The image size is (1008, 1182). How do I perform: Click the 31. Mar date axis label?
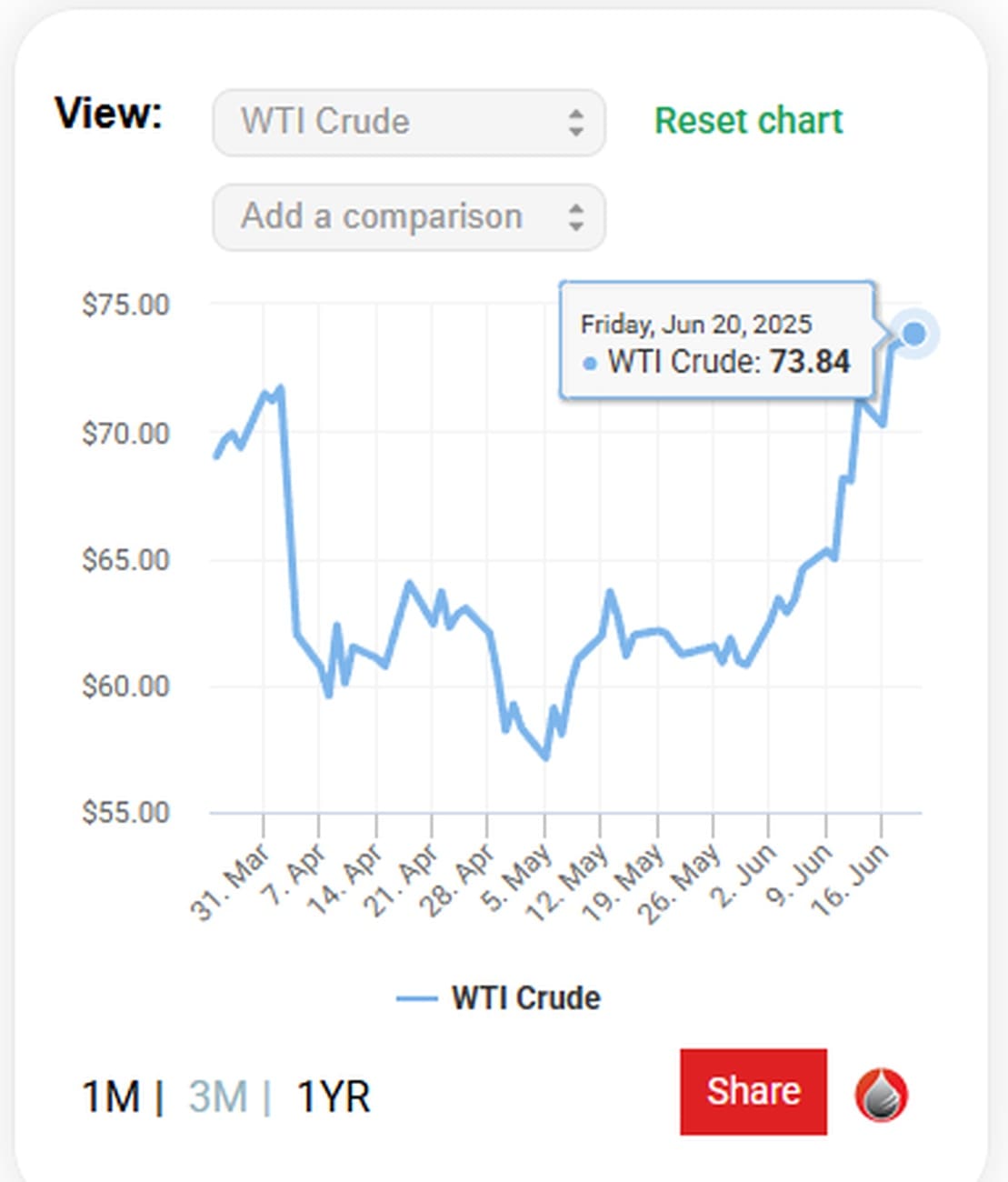[x=230, y=882]
